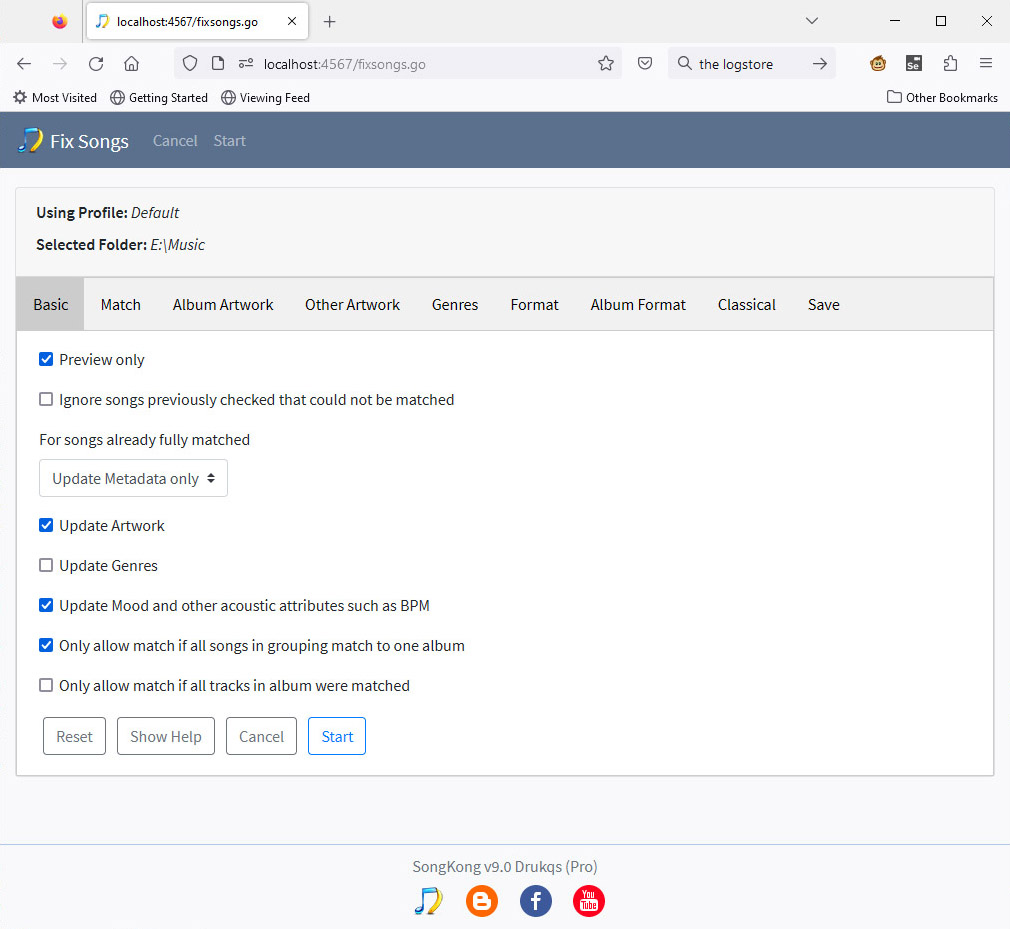Go to the browser home page icon

pyautogui.click(x=131, y=64)
